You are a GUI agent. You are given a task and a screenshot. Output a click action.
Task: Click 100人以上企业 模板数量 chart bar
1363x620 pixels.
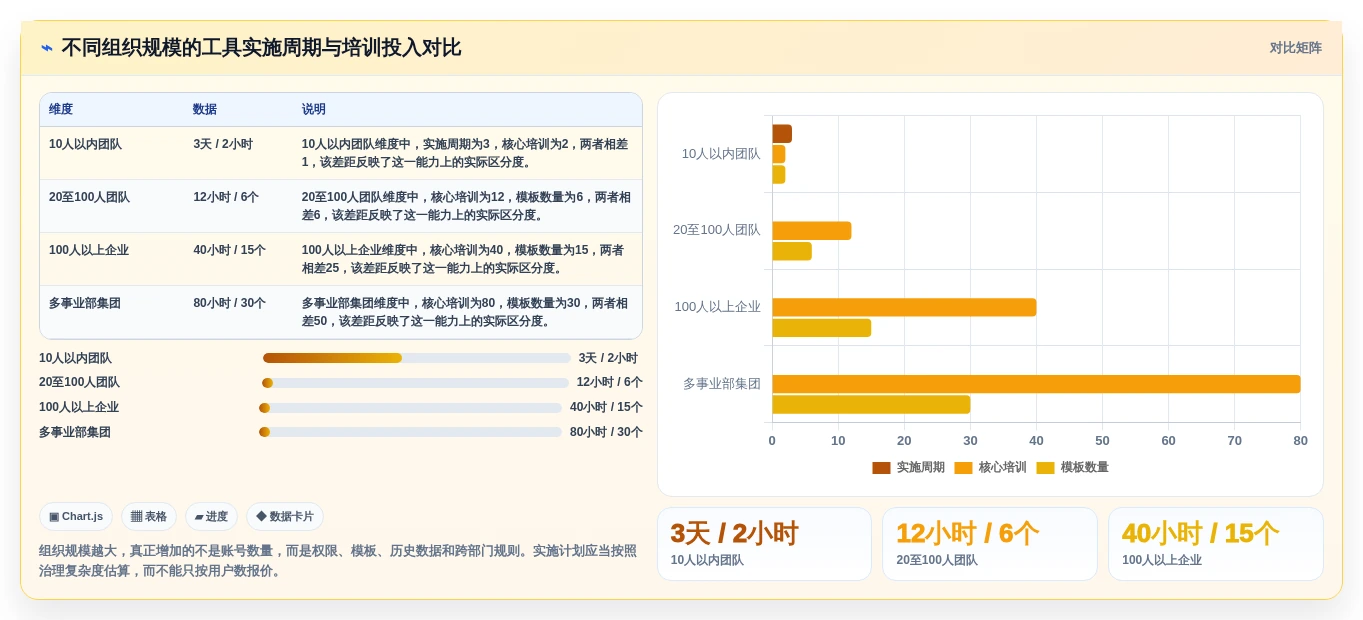click(x=821, y=328)
